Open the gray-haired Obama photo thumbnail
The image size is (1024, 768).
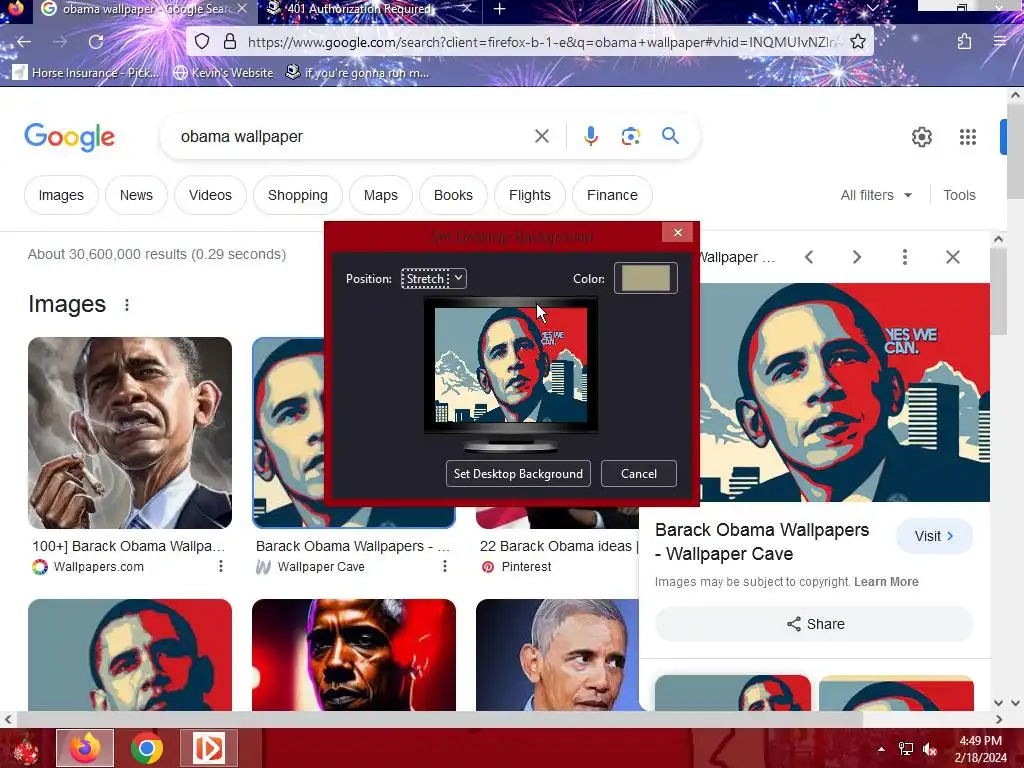(557, 655)
